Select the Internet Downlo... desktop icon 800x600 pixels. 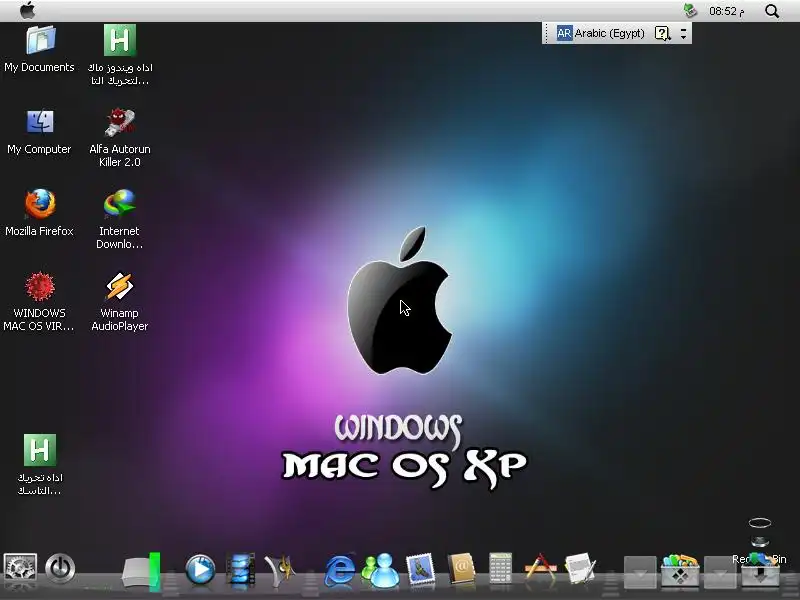(120, 204)
